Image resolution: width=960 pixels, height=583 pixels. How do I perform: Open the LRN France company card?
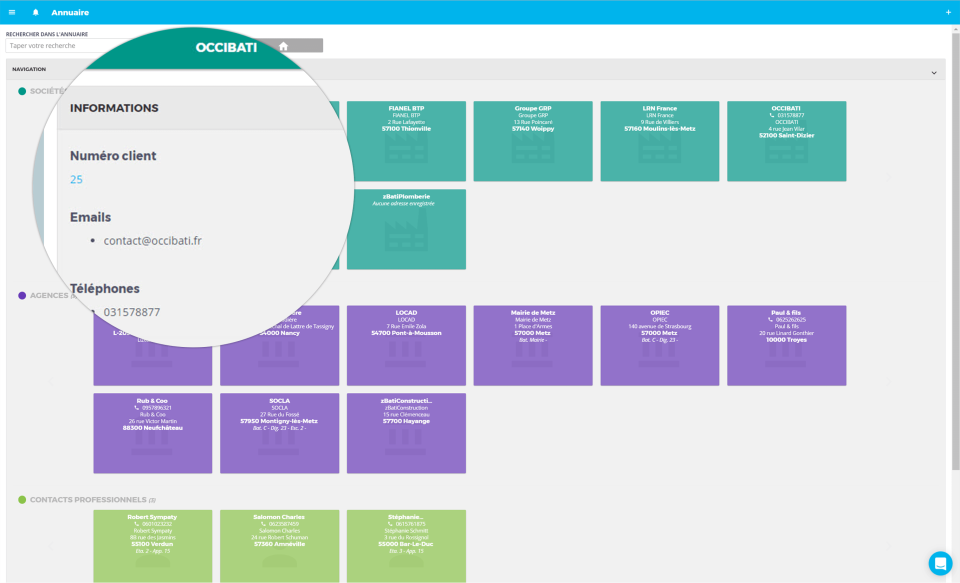(x=660, y=141)
